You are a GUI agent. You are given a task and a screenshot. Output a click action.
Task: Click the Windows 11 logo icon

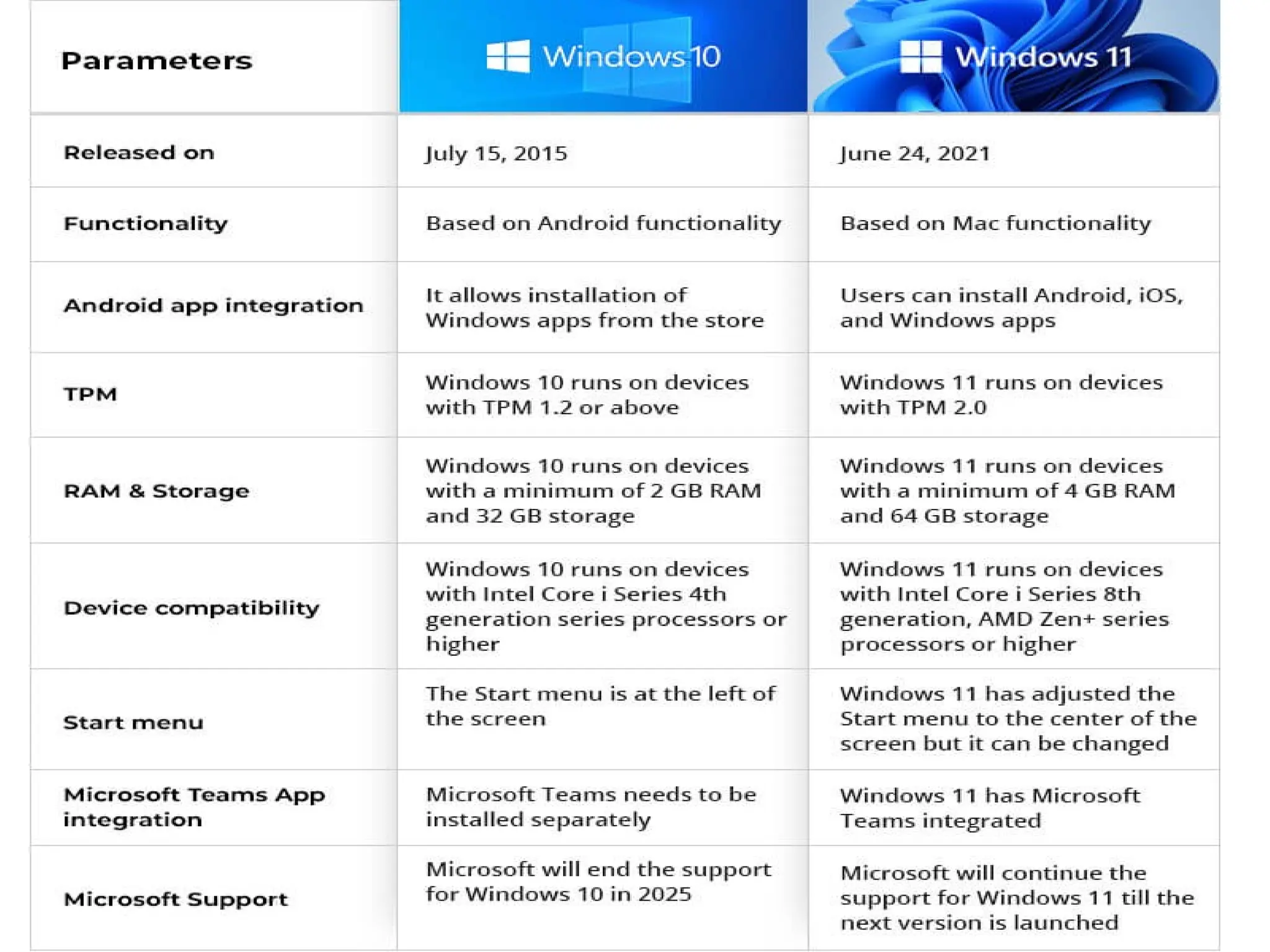921,56
